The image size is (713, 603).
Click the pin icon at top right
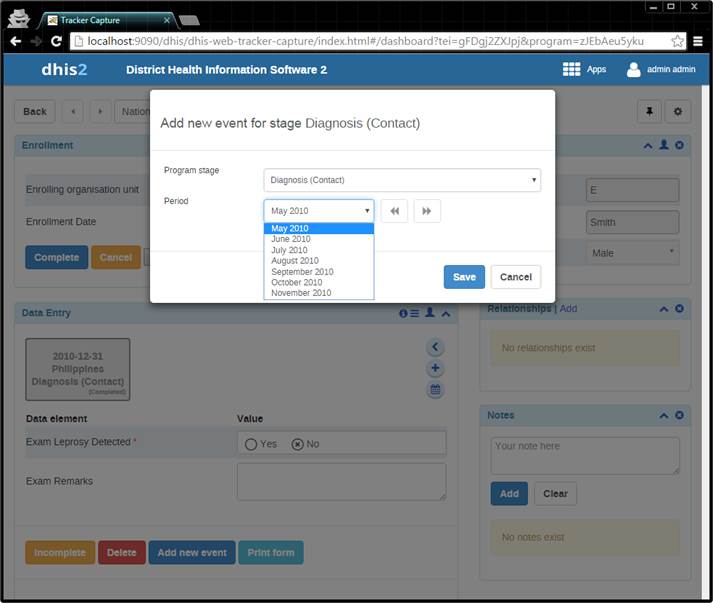pyautogui.click(x=650, y=112)
